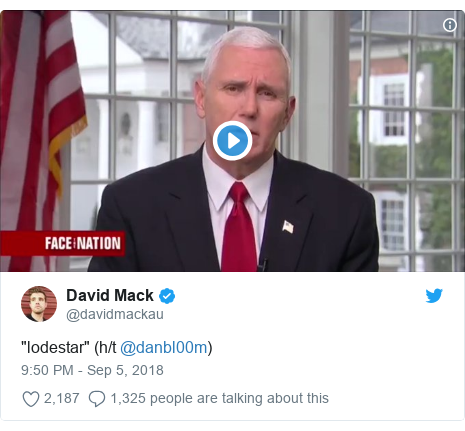Image resolution: width=465 pixels, height=431 pixels.
Task: Click the tweet text "lodestar"
Action: click(55, 348)
